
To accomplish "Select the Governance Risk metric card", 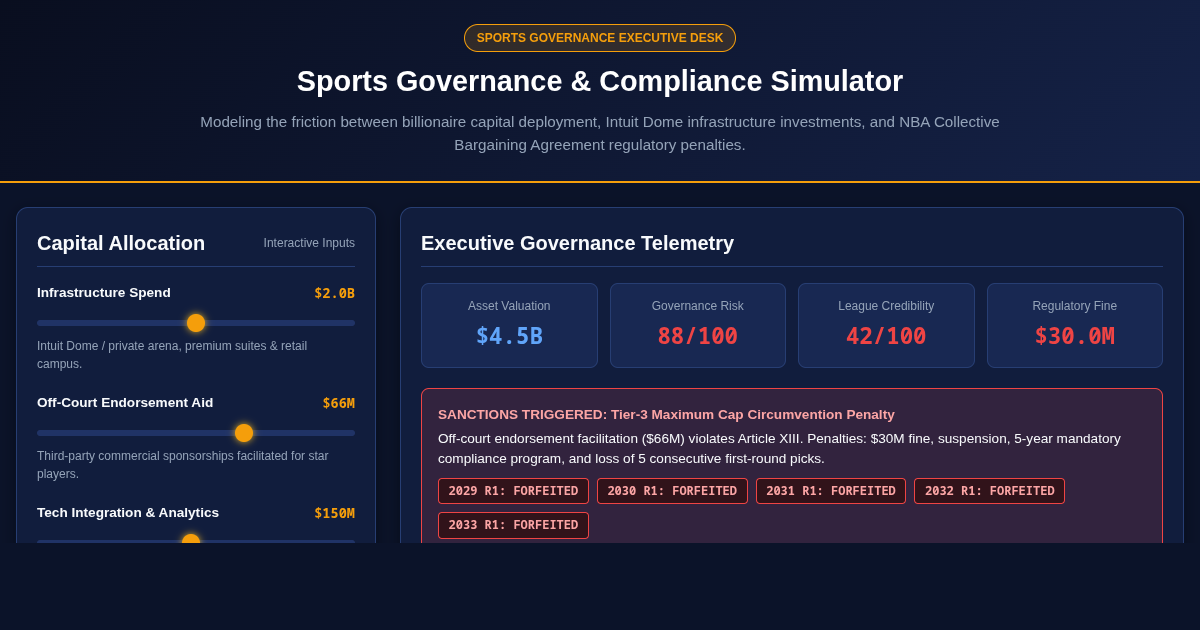I will click(698, 325).
